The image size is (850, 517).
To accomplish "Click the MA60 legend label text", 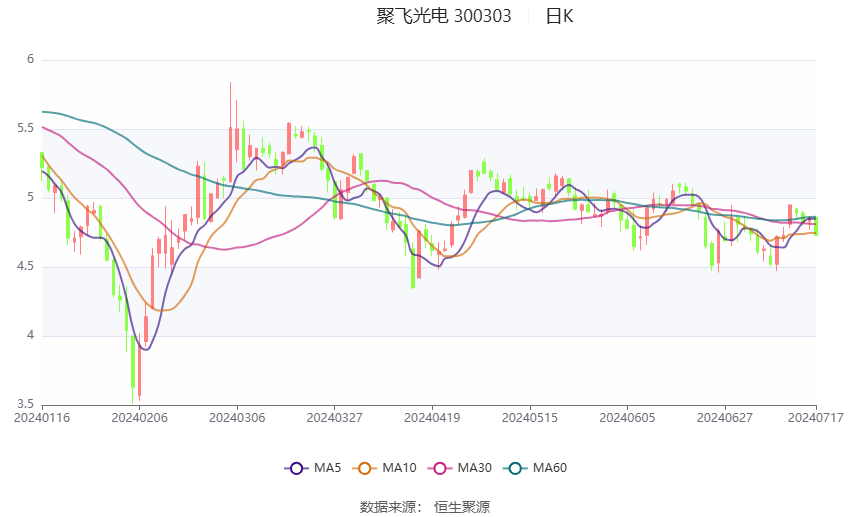I will [x=550, y=468].
